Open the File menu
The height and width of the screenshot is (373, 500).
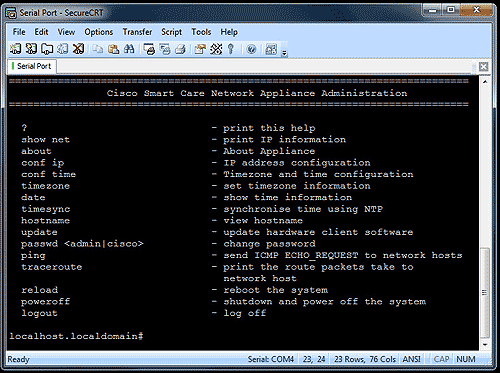19,32
